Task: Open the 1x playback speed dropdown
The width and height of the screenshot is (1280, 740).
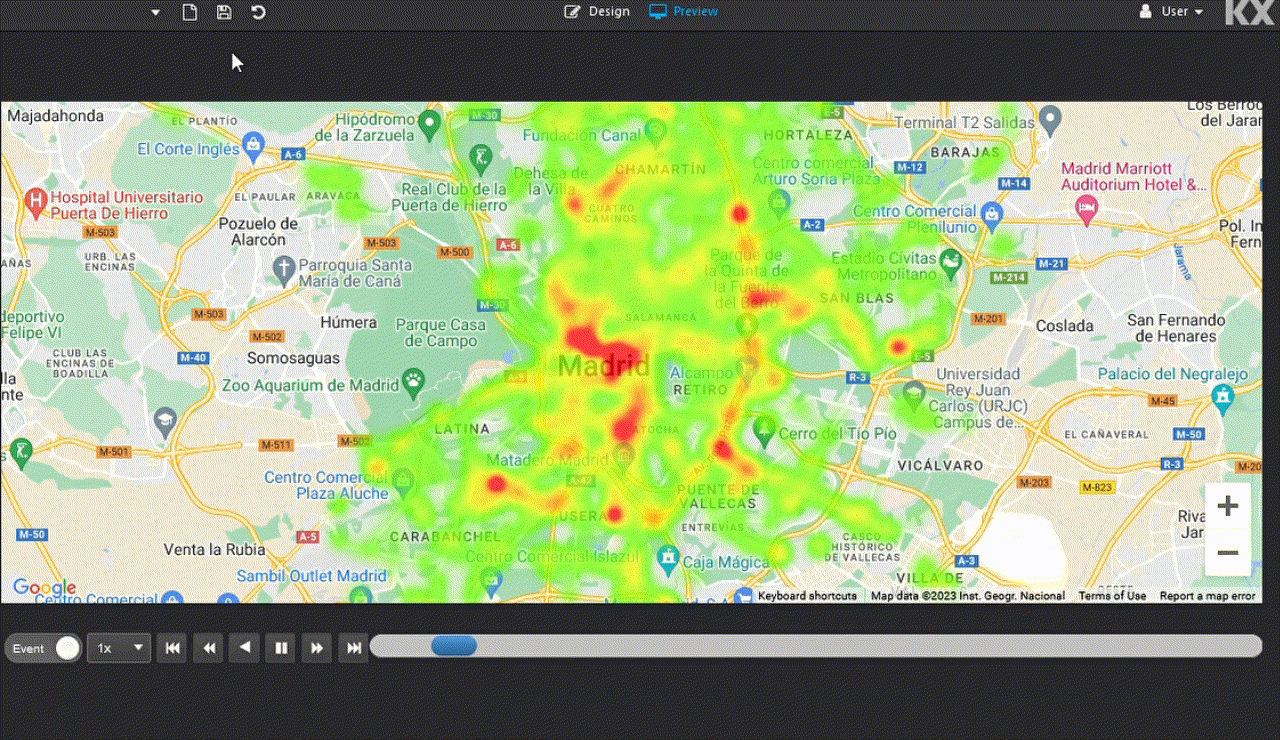Action: pyautogui.click(x=118, y=648)
